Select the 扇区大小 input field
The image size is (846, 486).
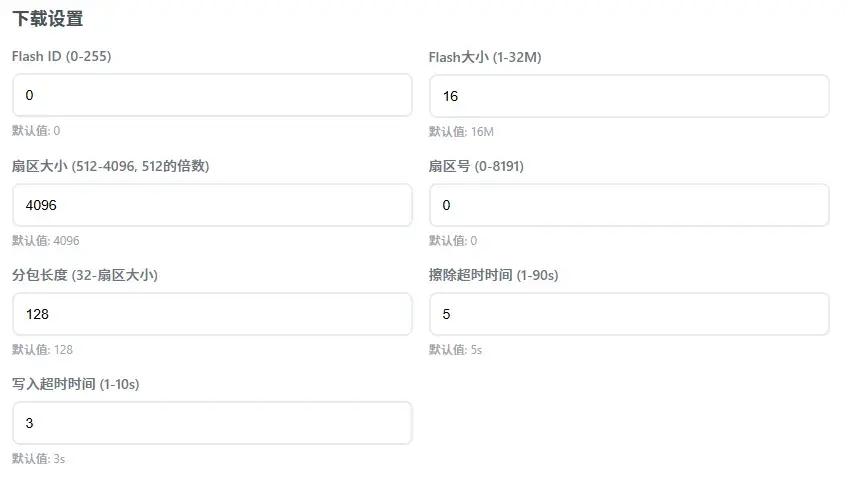pos(212,205)
